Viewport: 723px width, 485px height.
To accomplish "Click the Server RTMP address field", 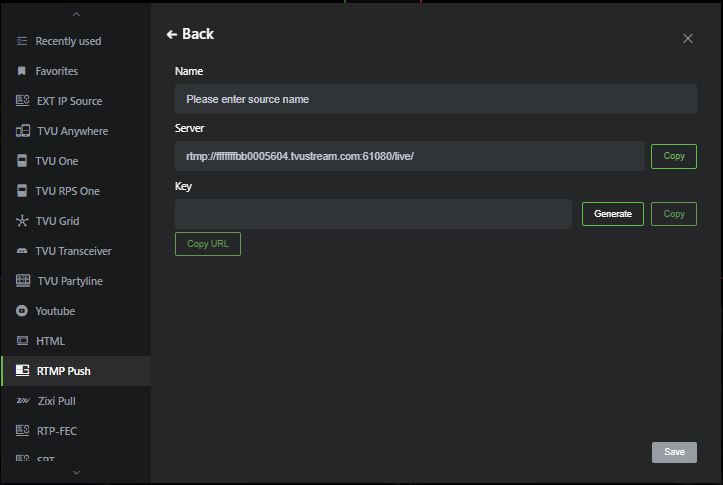I will [x=409, y=156].
